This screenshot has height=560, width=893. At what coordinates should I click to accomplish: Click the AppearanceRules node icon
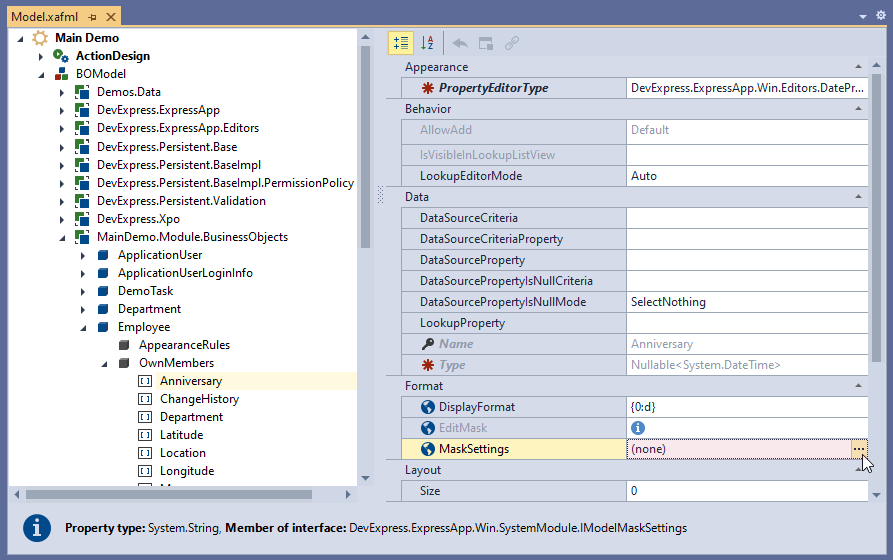click(124, 345)
